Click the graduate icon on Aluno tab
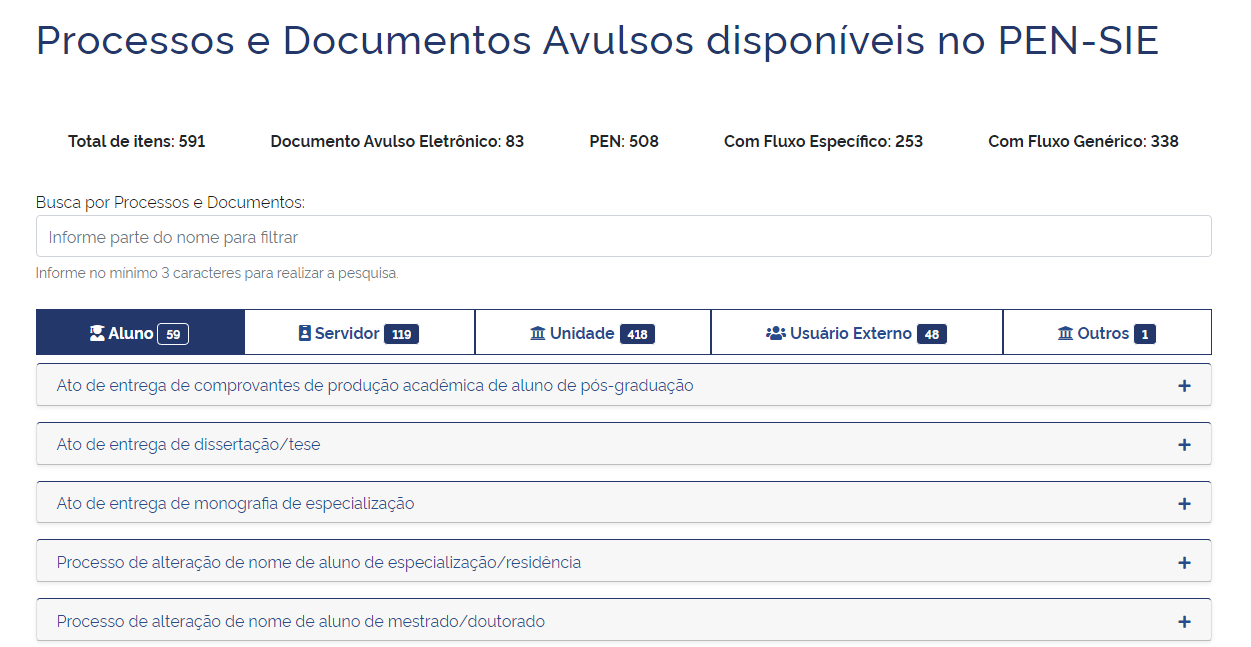Viewport: 1251px width, 647px height. click(97, 334)
